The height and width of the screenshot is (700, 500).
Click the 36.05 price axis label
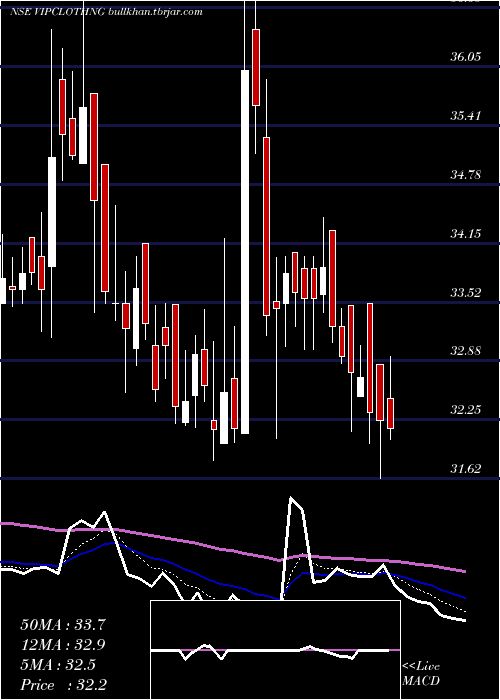pyautogui.click(x=466, y=58)
